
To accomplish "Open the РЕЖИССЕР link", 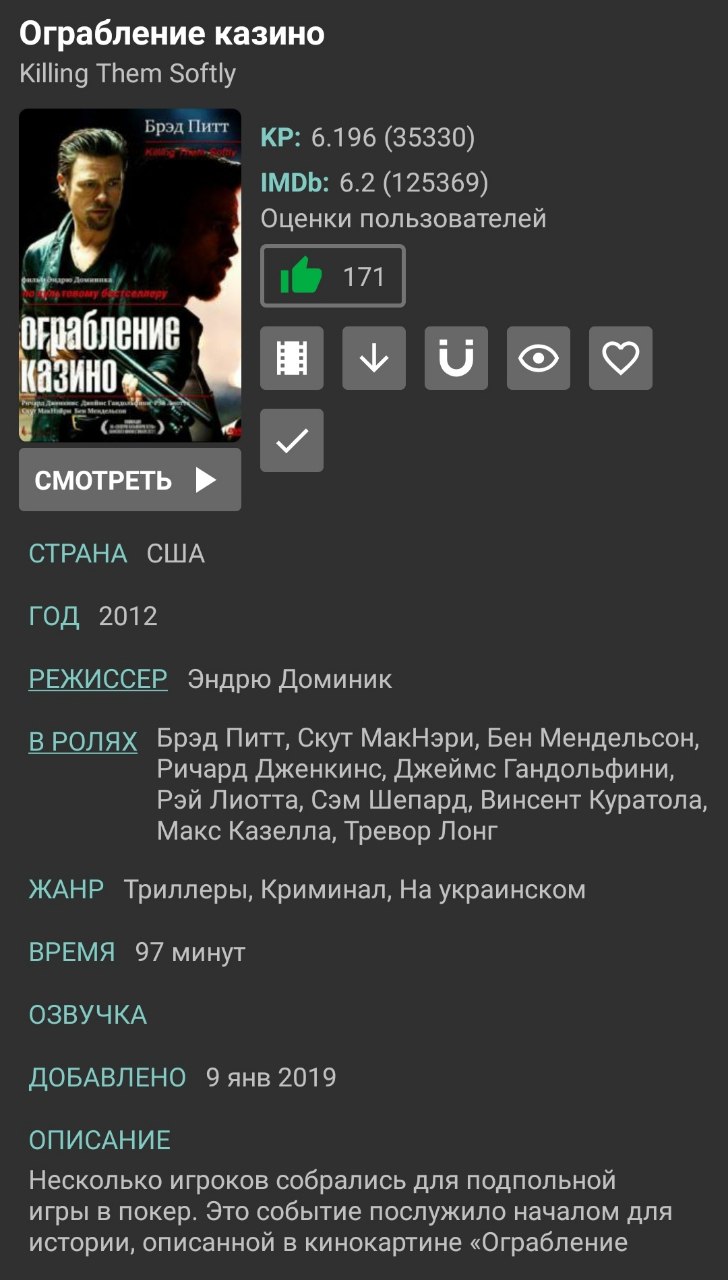I will coord(98,680).
